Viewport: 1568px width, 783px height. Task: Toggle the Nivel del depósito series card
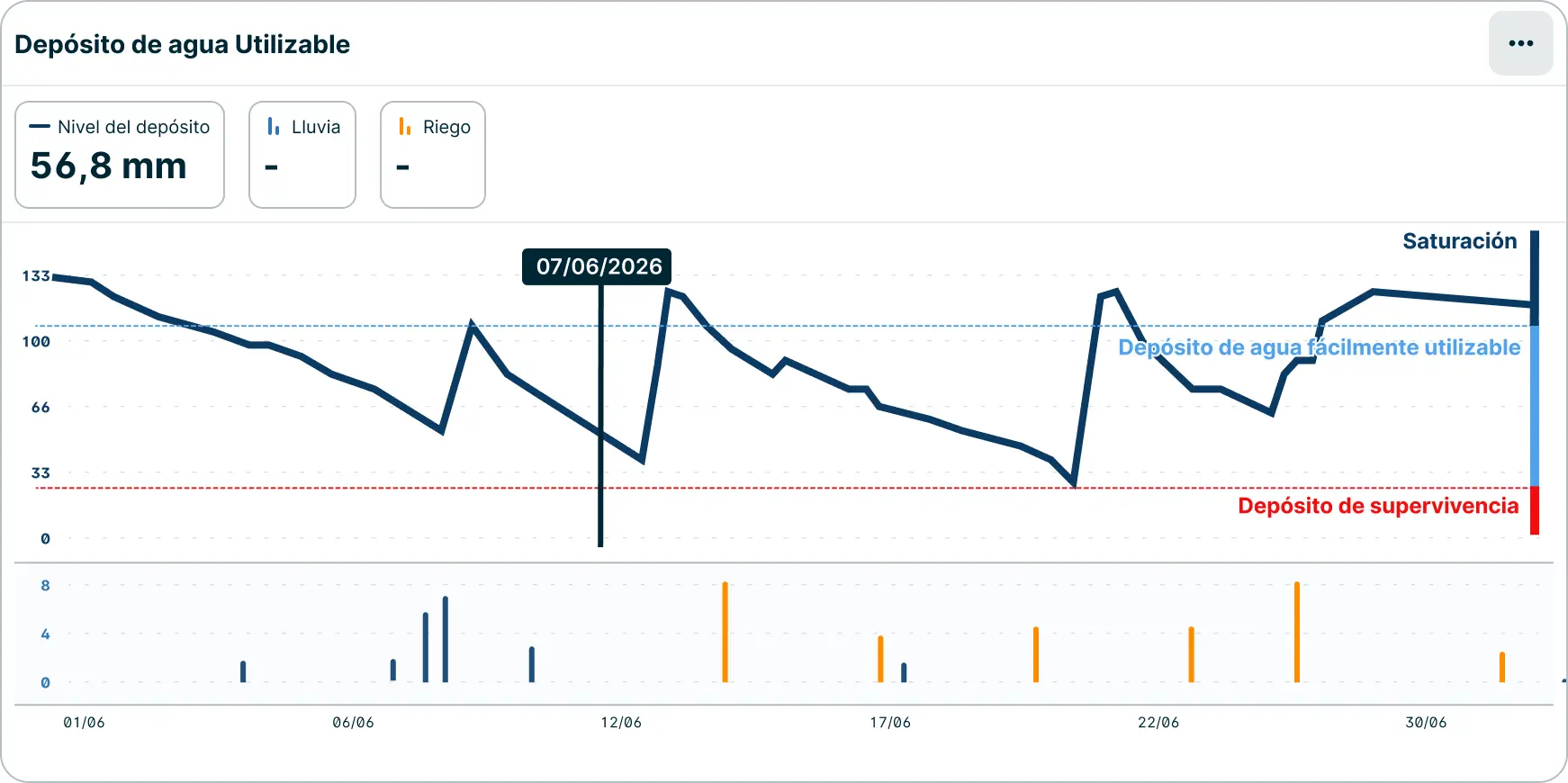(120, 155)
